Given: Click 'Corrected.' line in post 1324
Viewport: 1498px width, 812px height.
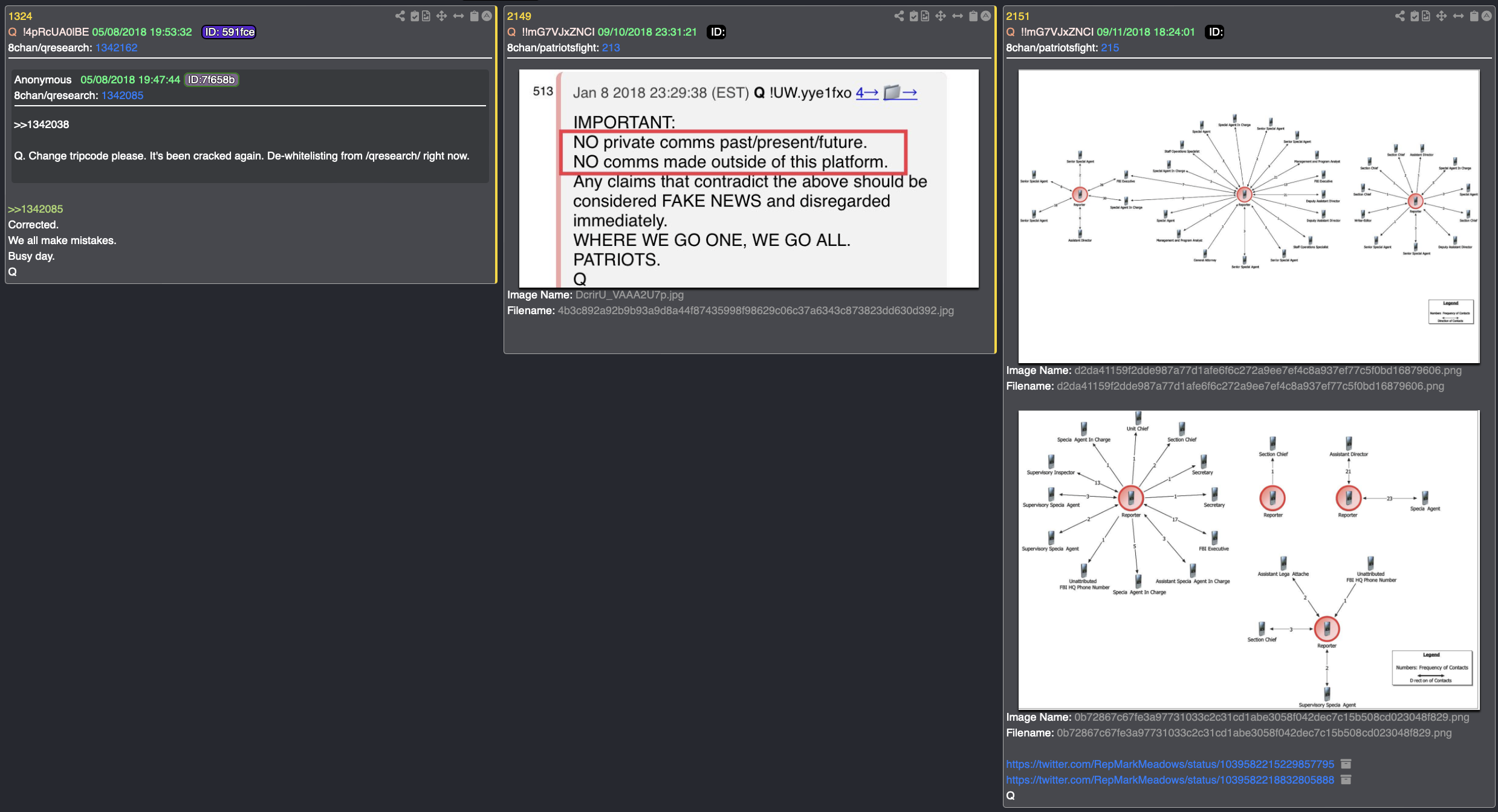Looking at the screenshot, I should coord(33,225).
